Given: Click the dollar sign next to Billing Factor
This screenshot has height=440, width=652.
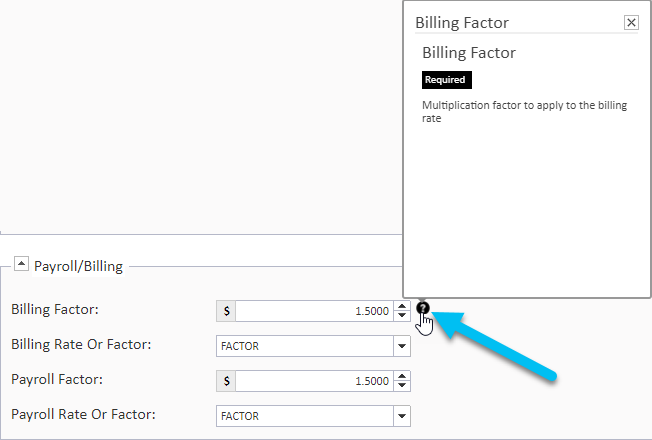Looking at the screenshot, I should point(226,311).
